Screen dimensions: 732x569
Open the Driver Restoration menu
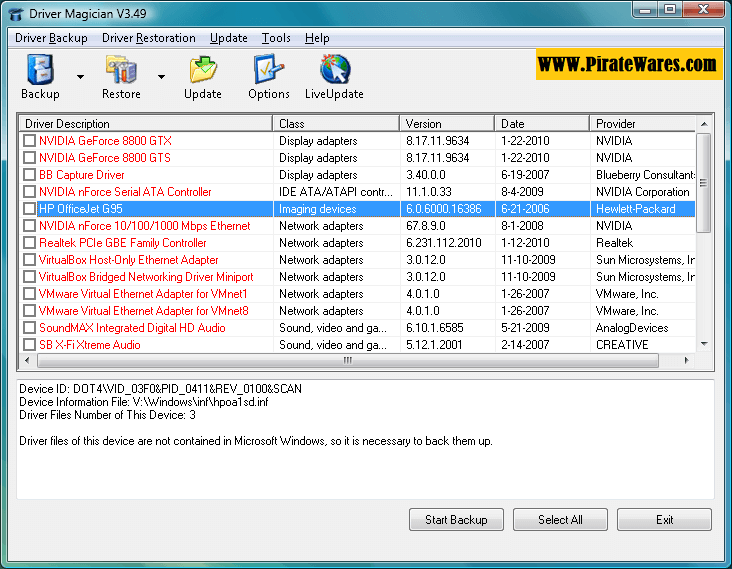coord(148,38)
